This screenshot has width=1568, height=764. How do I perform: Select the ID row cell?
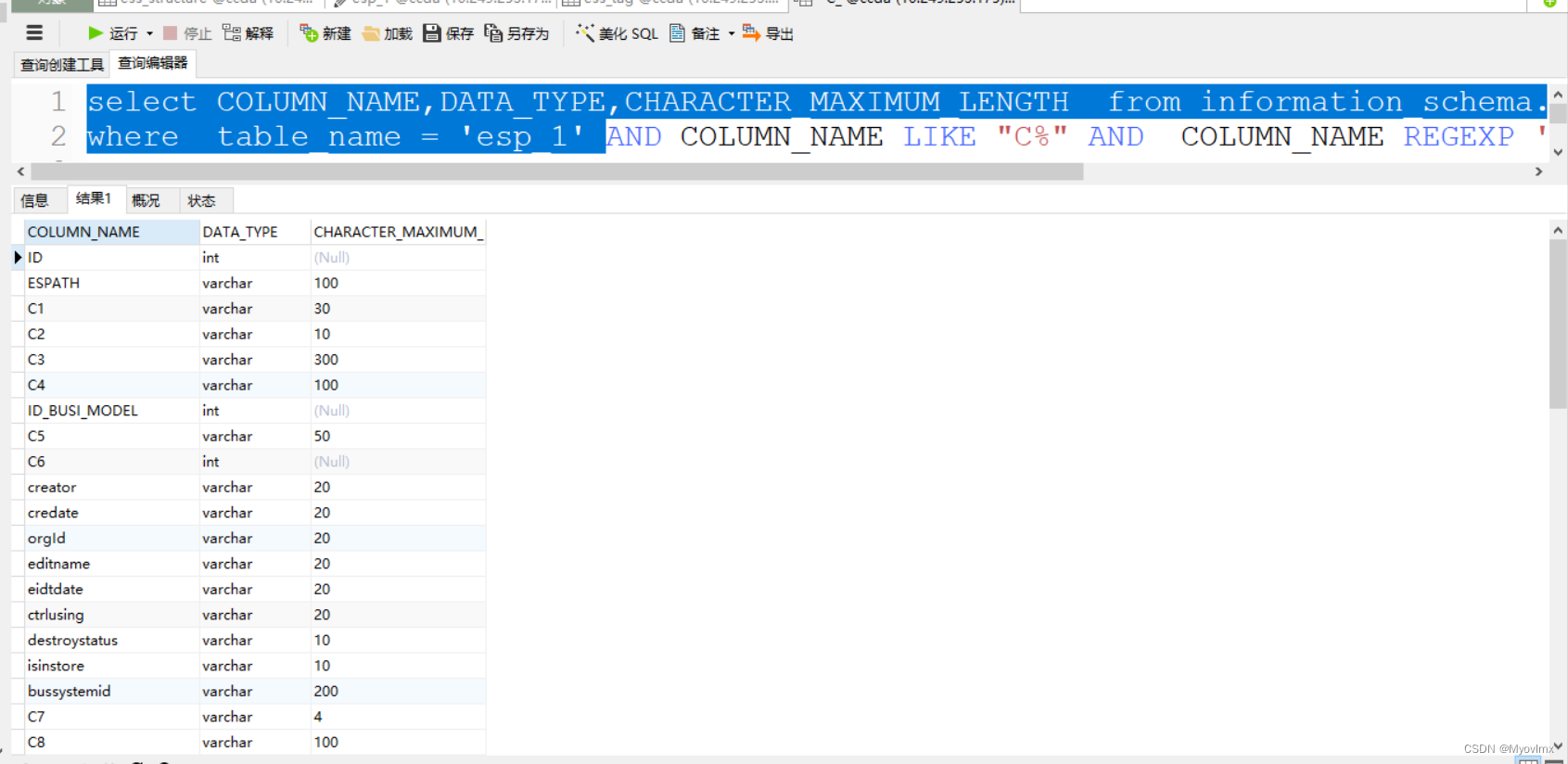[110, 258]
